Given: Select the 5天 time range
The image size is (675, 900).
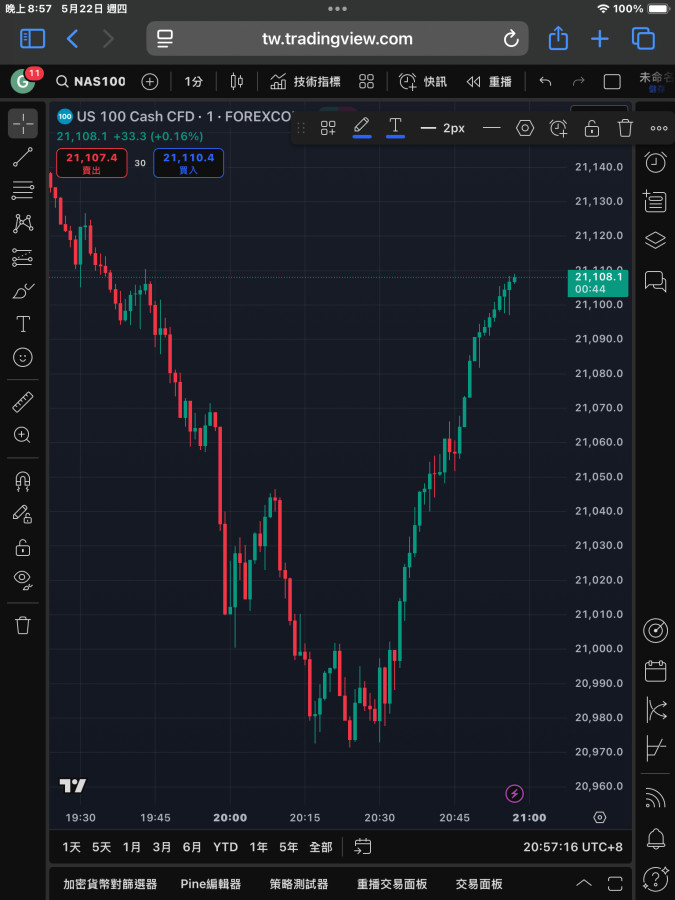Looking at the screenshot, I should pos(102,847).
